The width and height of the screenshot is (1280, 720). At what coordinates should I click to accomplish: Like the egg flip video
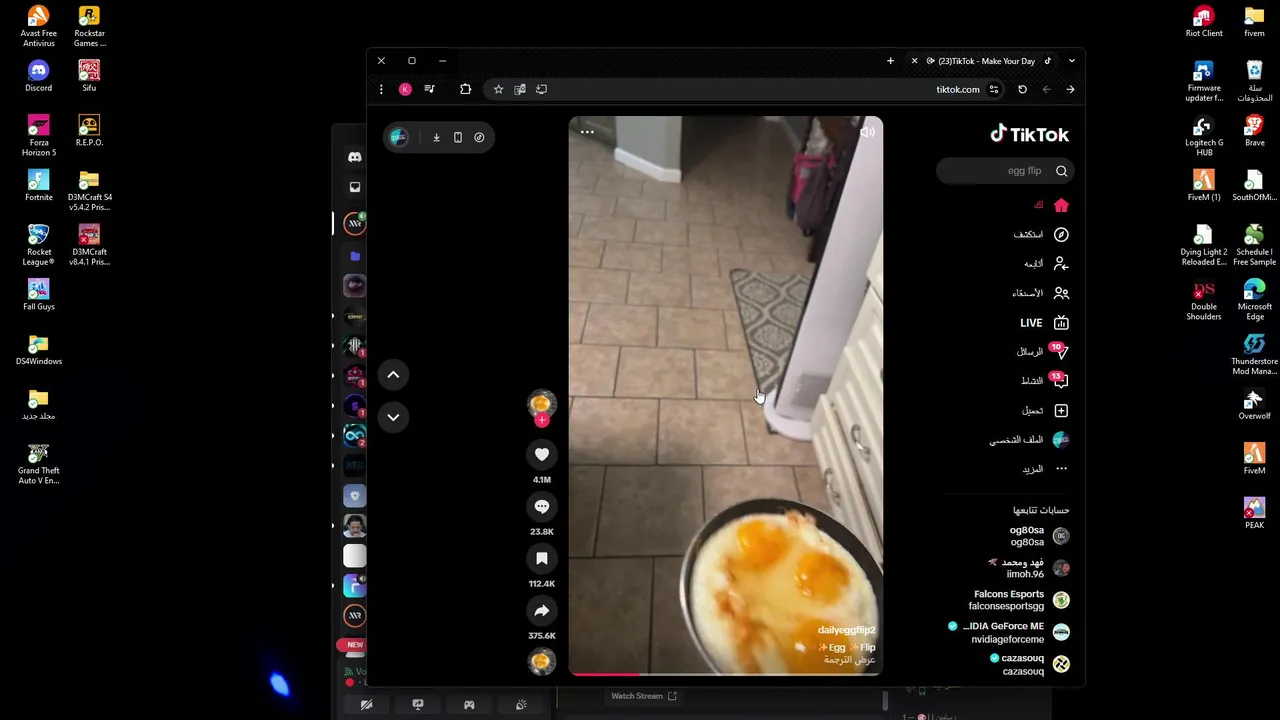(542, 454)
